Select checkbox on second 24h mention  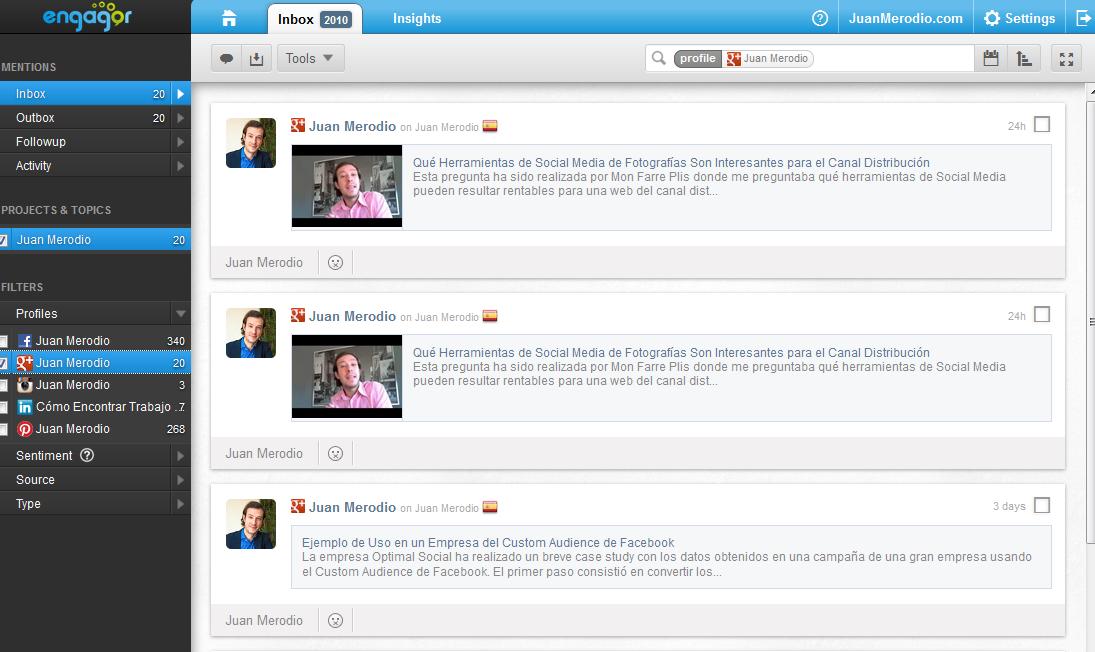pyautogui.click(x=1041, y=314)
